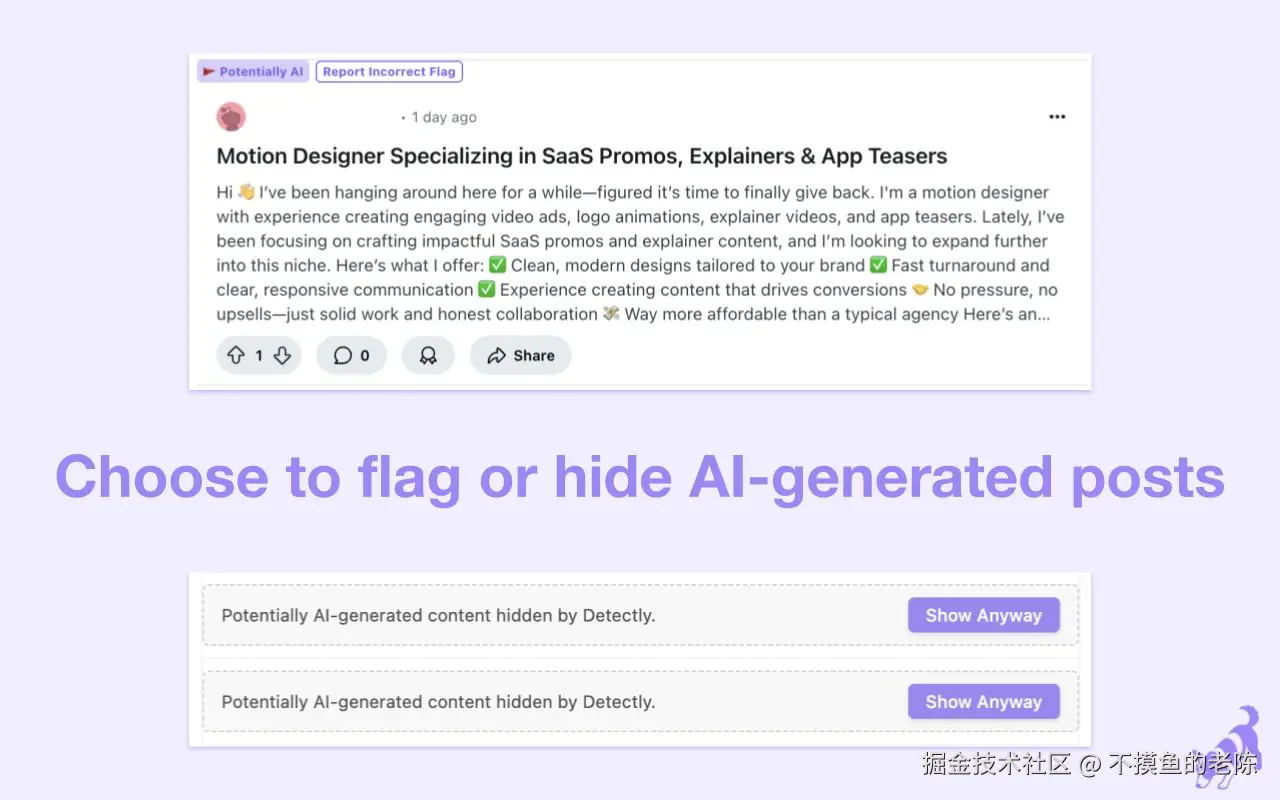Click the Share button

pyautogui.click(x=520, y=355)
